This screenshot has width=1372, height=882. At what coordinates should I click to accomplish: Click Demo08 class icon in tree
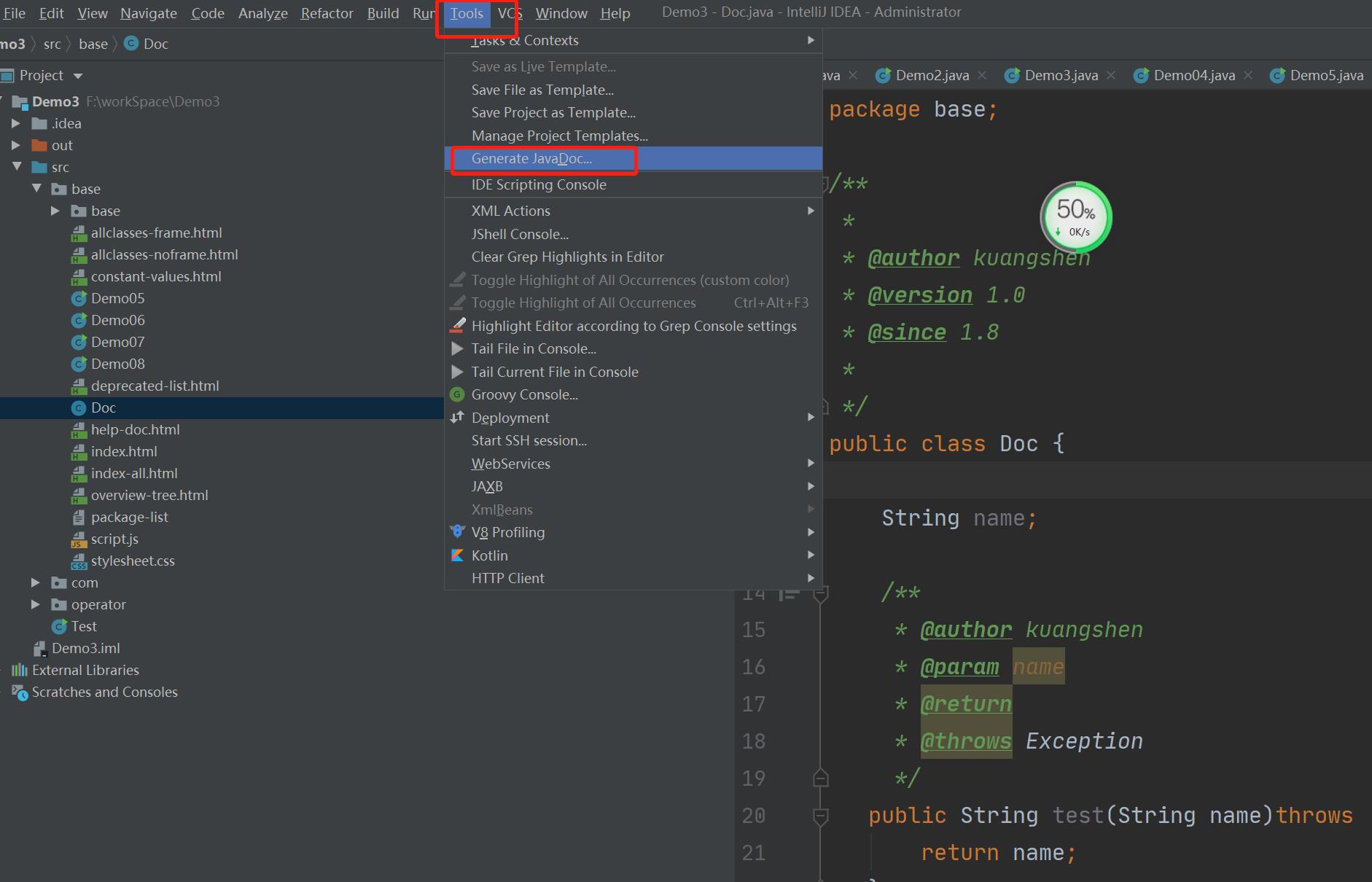[79, 364]
